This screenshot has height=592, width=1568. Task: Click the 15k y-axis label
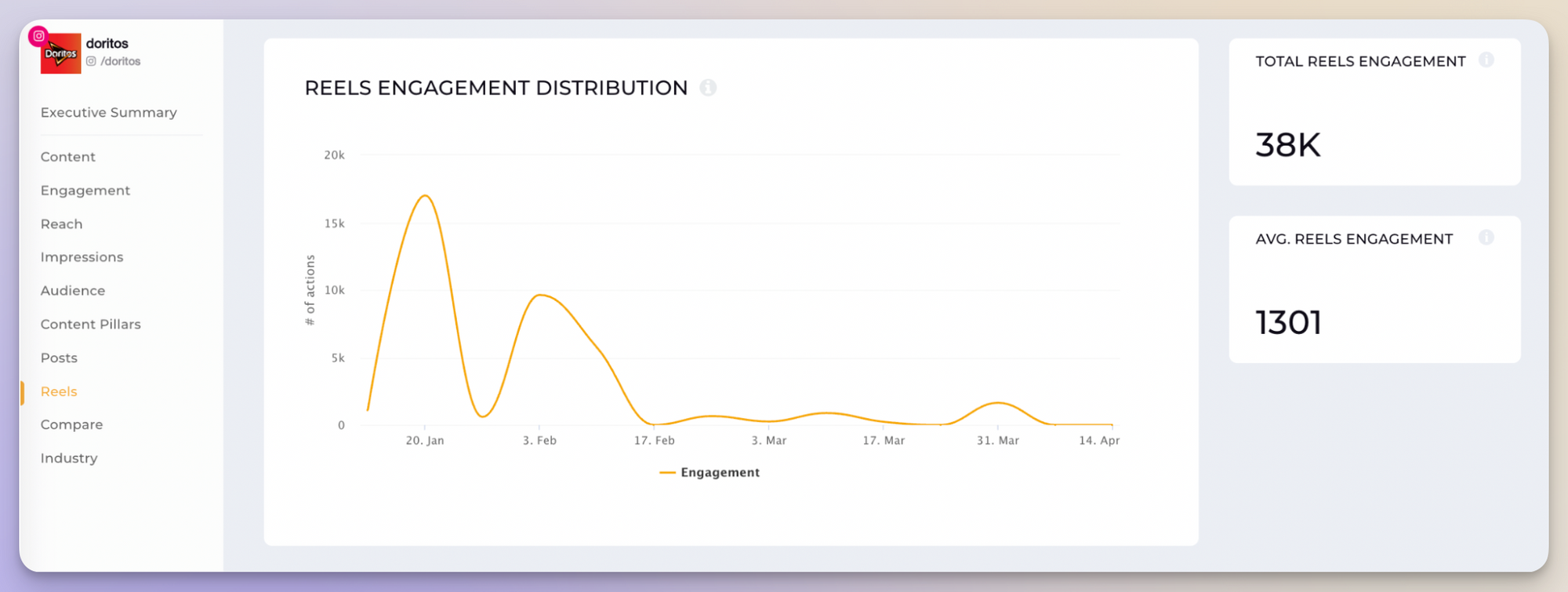coord(335,223)
